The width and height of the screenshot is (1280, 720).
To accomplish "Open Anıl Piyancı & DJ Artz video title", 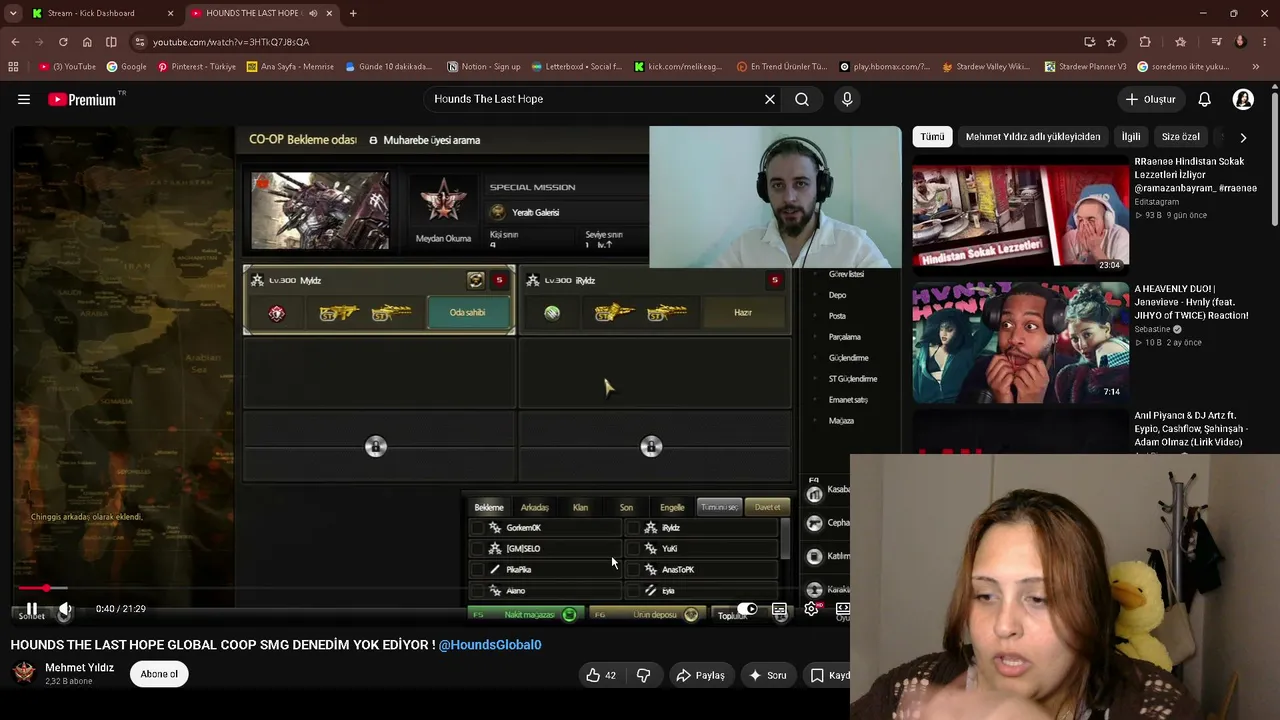I will pyautogui.click(x=1191, y=429).
